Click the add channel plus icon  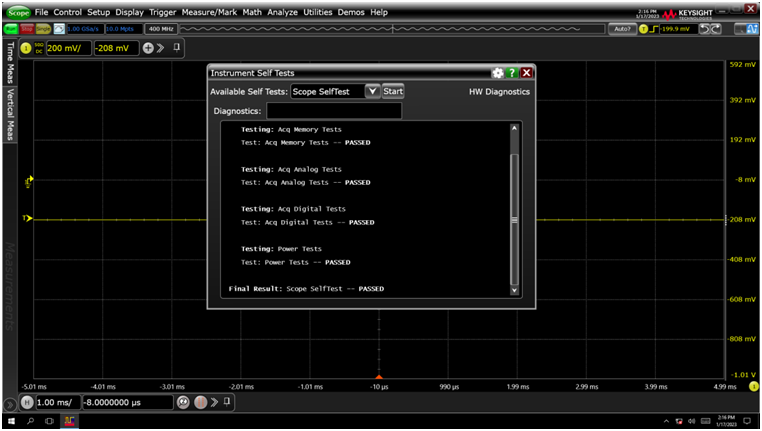[148, 48]
